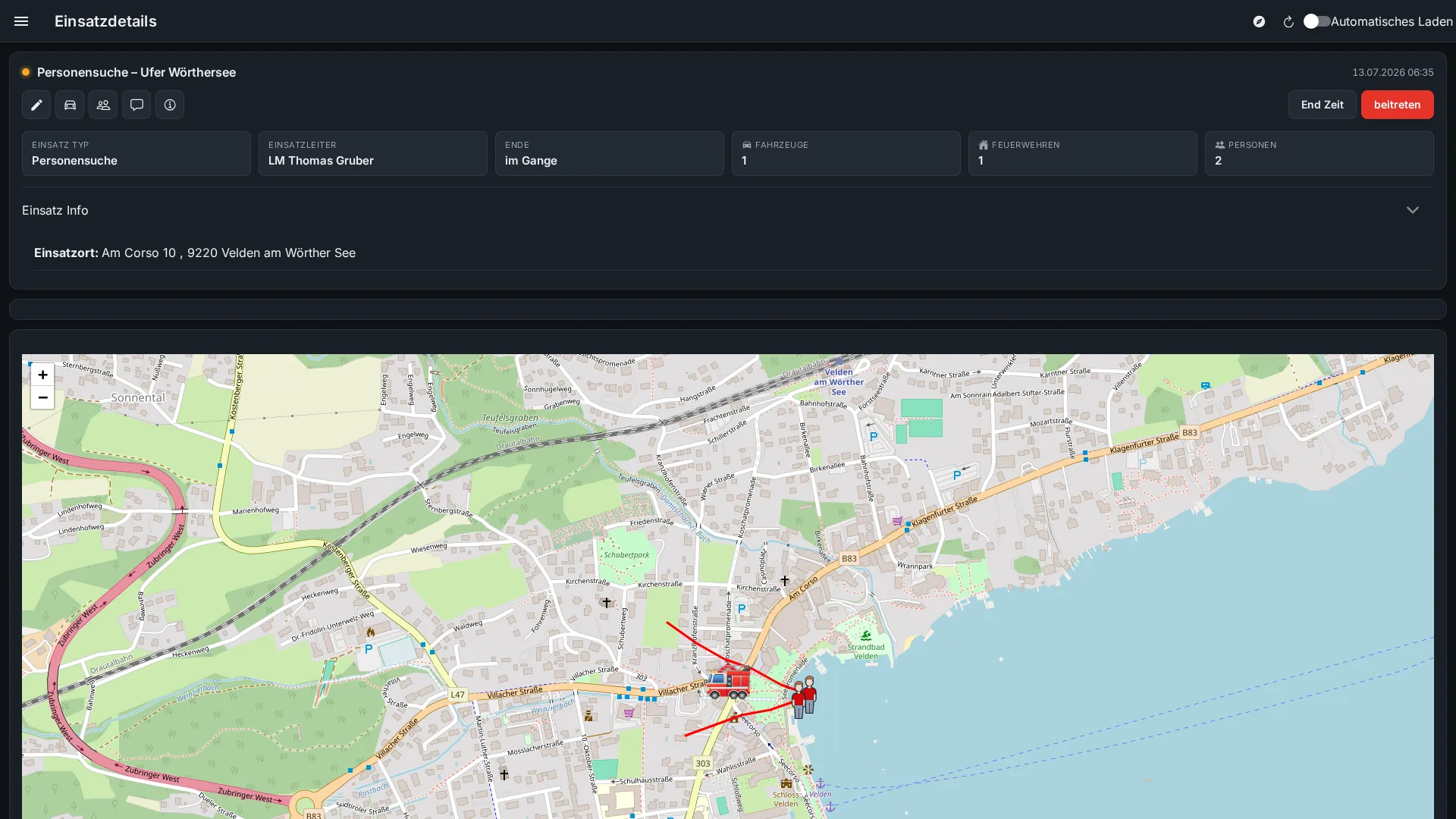Open the hamburger navigation menu
Image resolution: width=1456 pixels, height=819 pixels.
coord(21,21)
